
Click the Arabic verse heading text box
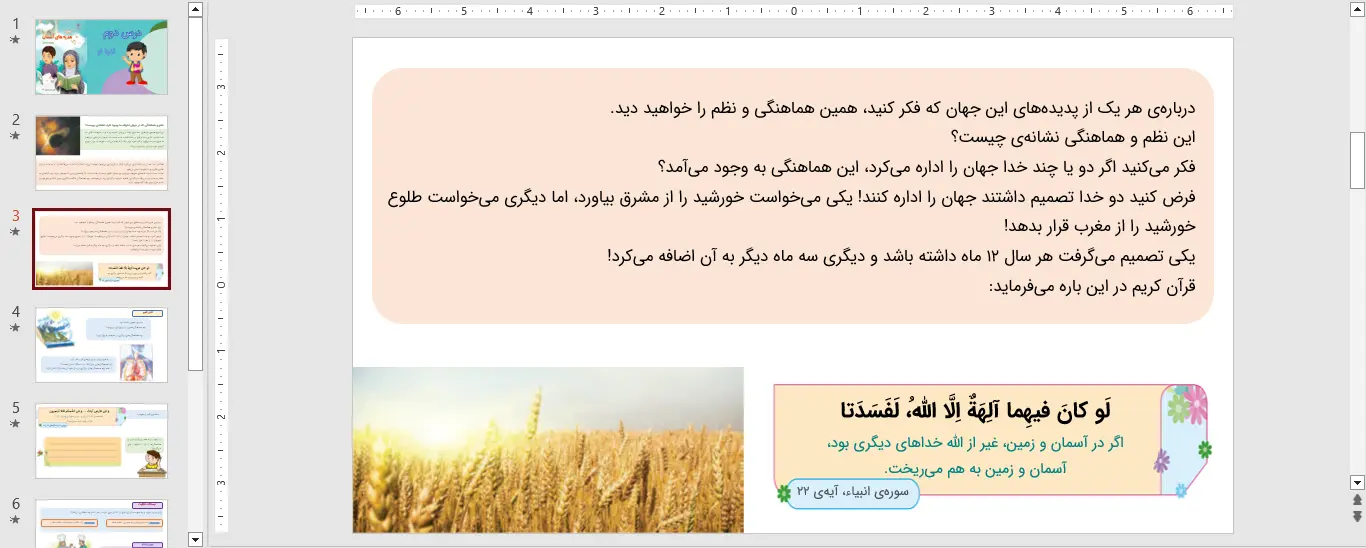click(975, 409)
